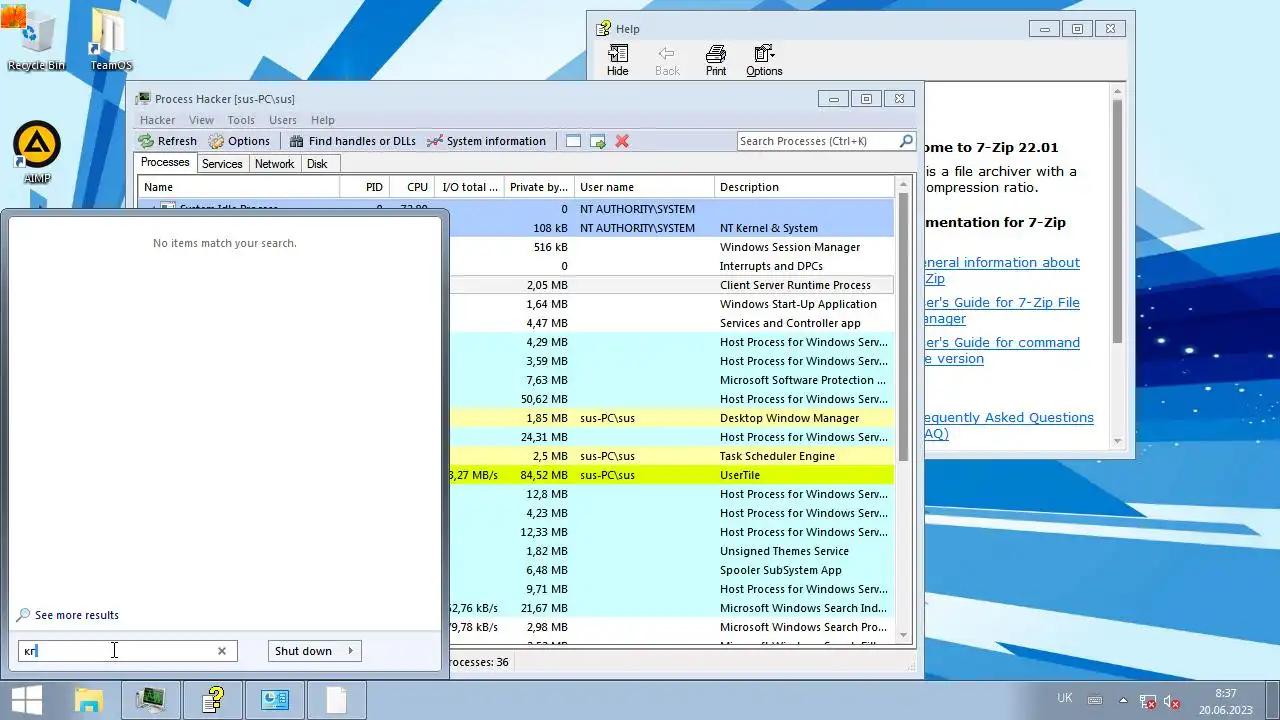Sort by the Description column header
This screenshot has height=720, width=1280.
(x=805, y=187)
